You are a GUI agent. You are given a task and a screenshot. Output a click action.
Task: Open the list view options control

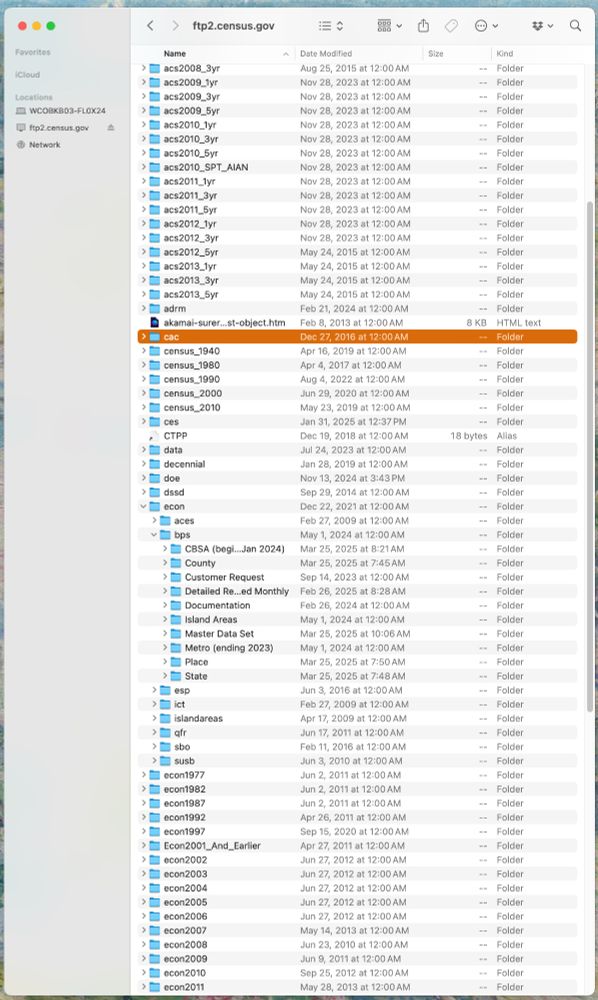(331, 26)
